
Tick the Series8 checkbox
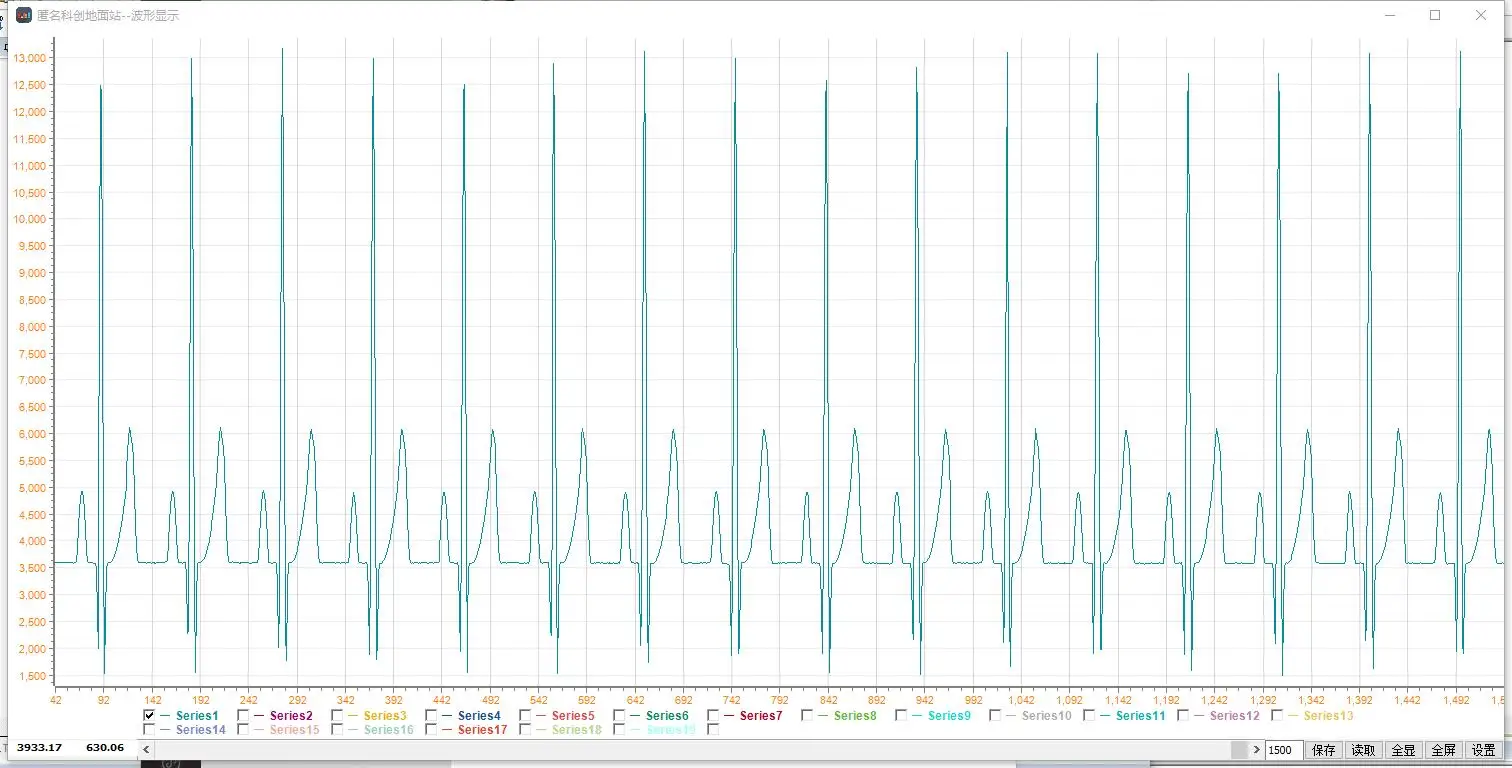807,715
